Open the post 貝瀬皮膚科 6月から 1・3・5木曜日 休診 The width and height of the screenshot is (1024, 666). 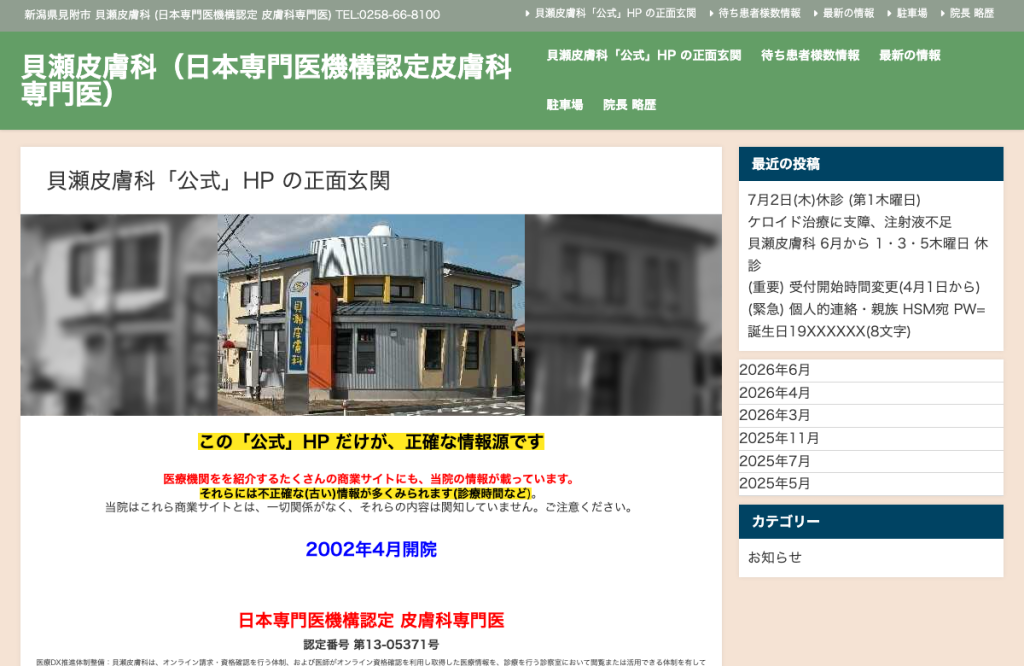coord(868,254)
